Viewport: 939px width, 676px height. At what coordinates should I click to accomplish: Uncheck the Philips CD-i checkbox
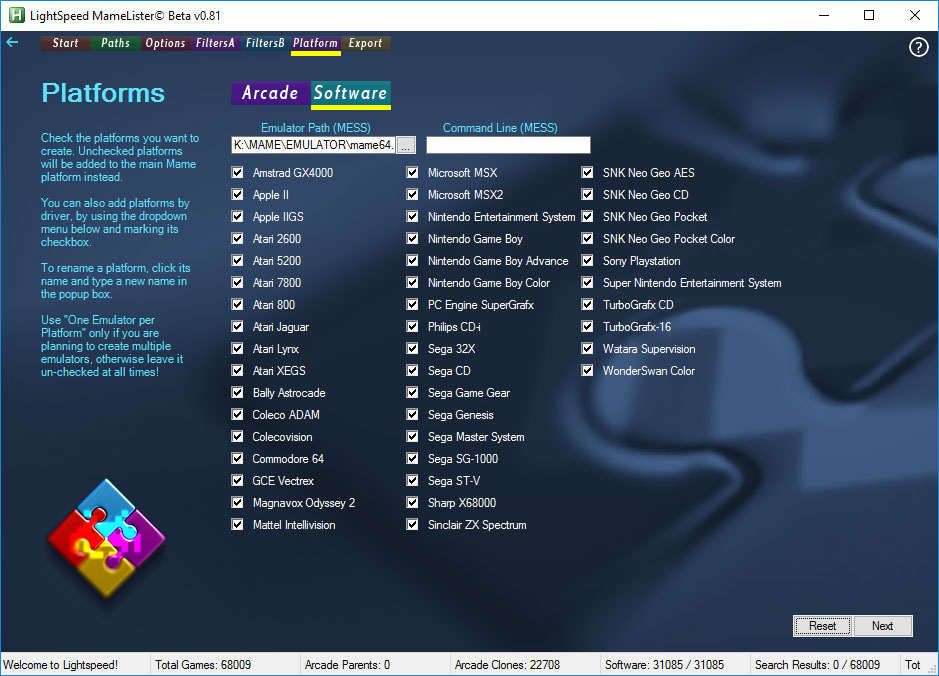coord(412,326)
